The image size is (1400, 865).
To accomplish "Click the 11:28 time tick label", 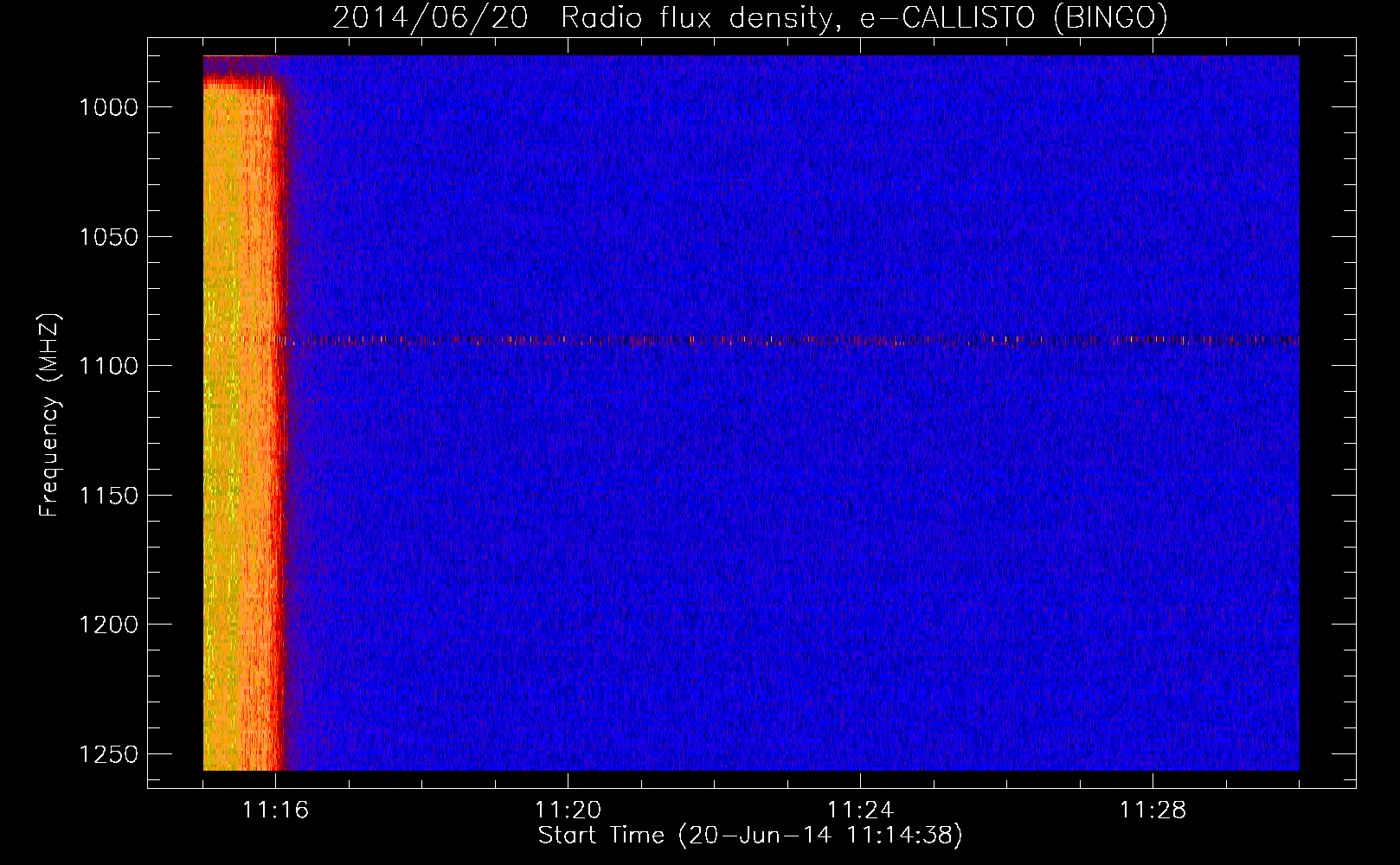I will point(1153,811).
